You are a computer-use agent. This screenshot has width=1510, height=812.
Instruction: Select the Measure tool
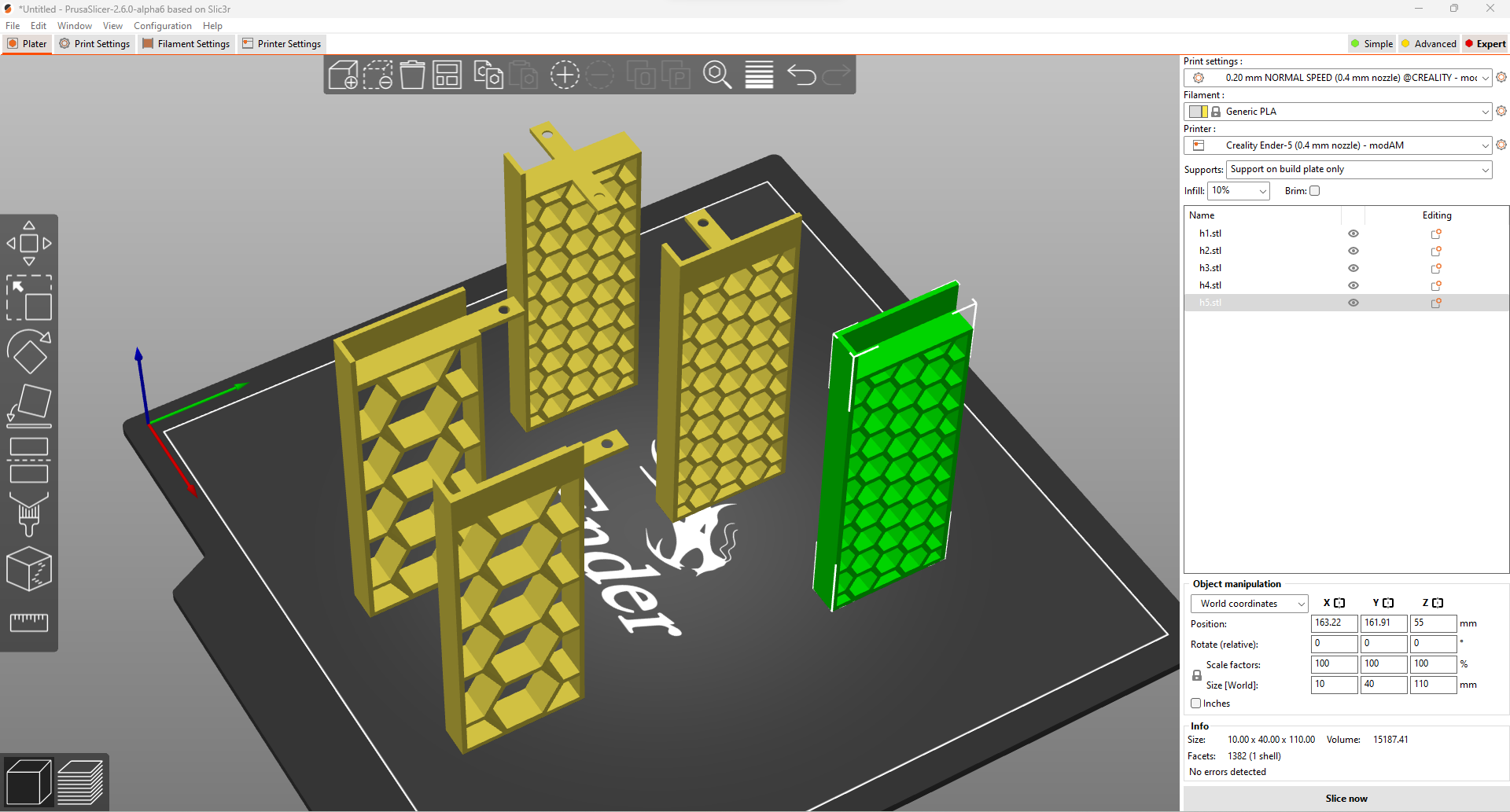coord(29,623)
